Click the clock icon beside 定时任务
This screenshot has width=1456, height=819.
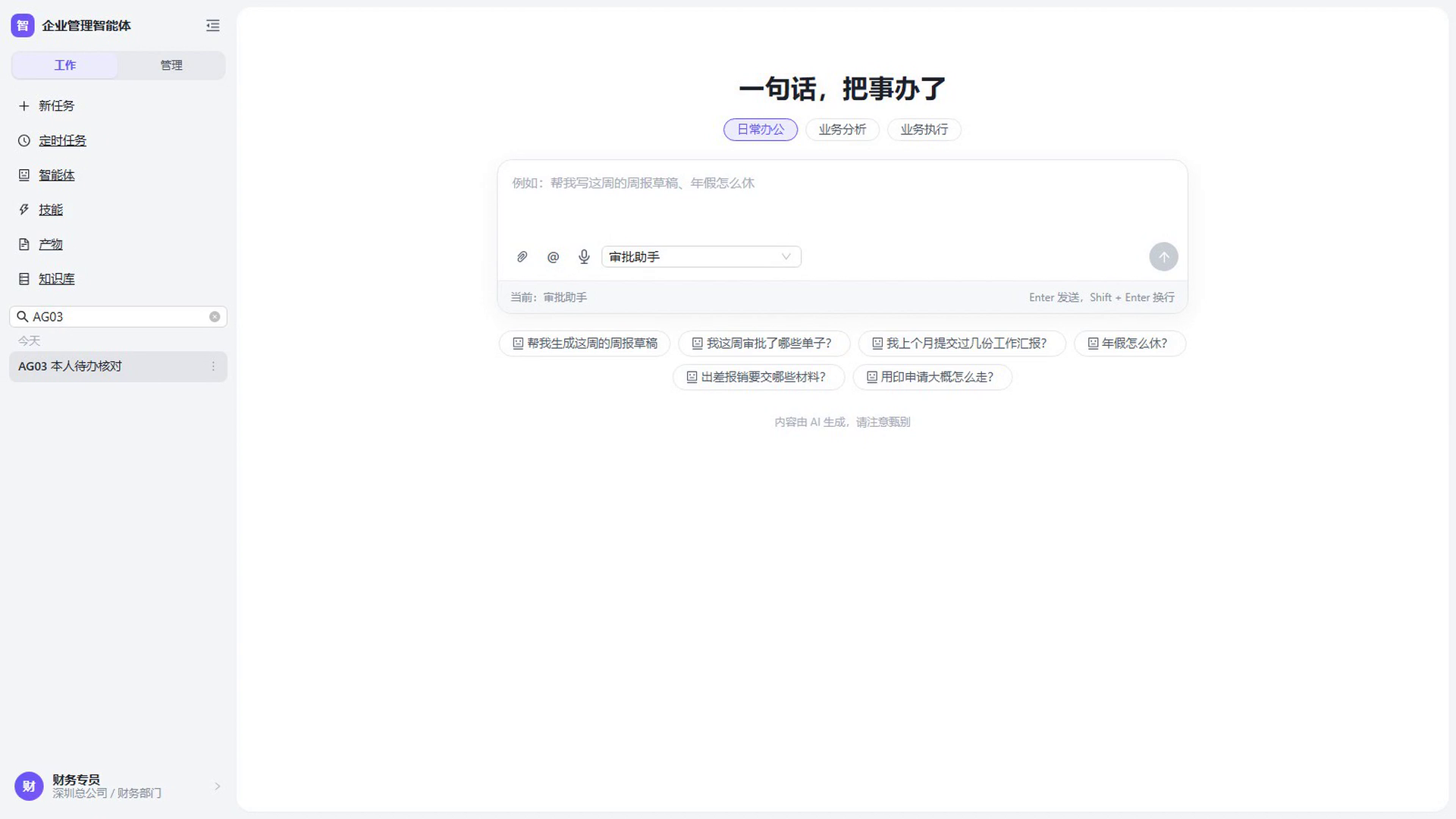(24, 141)
